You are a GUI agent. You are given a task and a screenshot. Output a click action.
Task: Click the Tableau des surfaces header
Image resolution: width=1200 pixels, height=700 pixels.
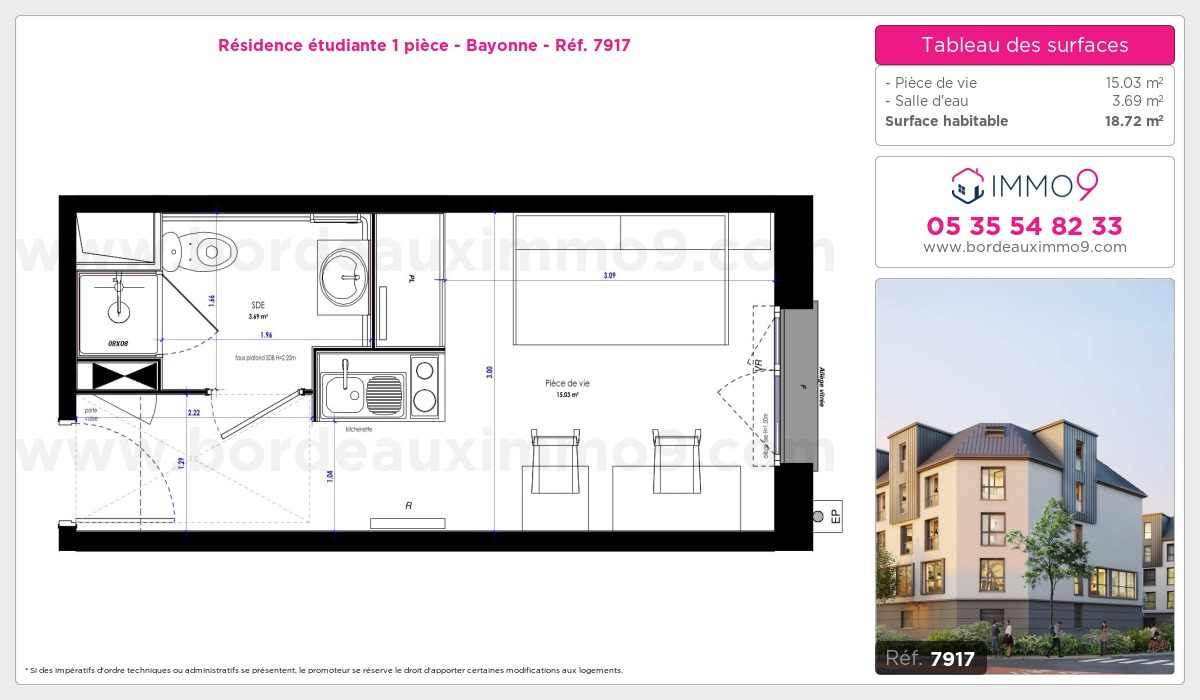1024,45
